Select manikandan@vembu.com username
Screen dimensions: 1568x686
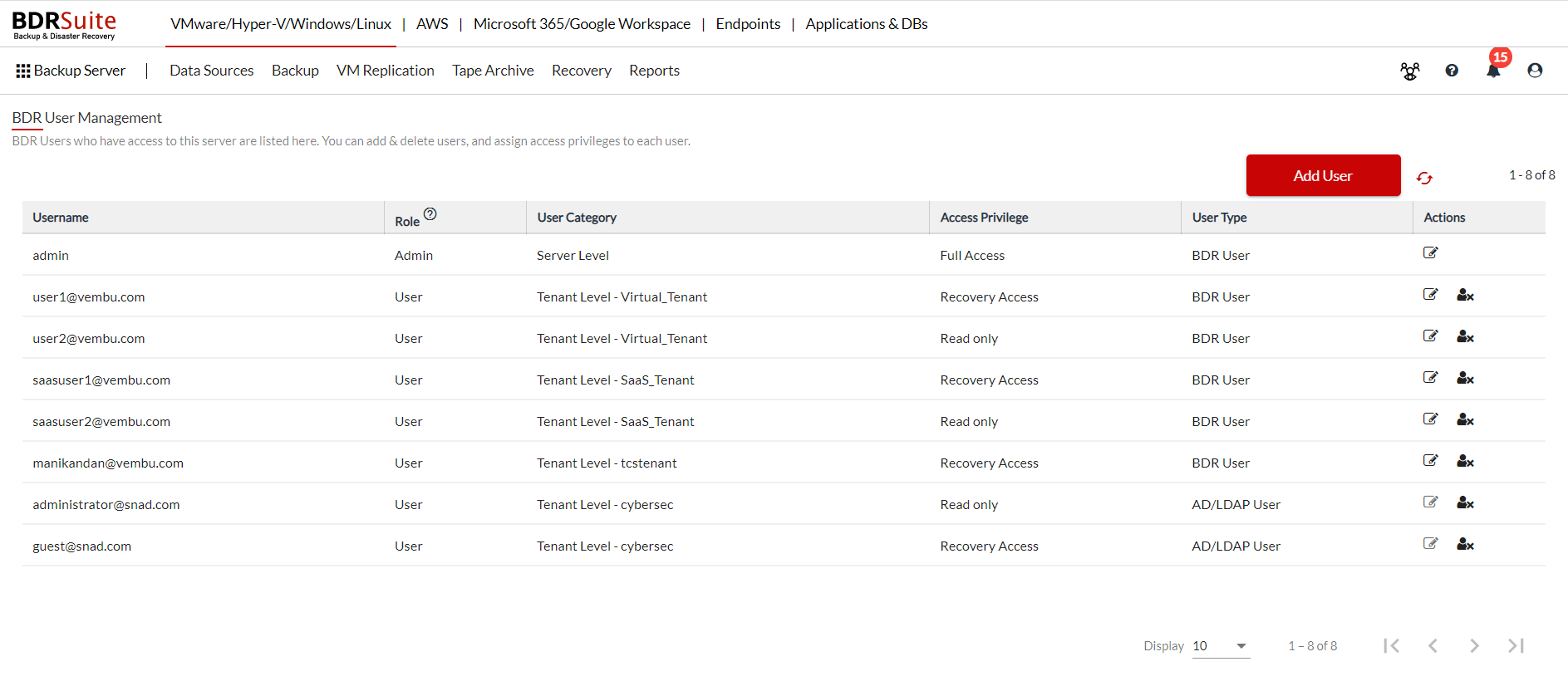point(108,463)
